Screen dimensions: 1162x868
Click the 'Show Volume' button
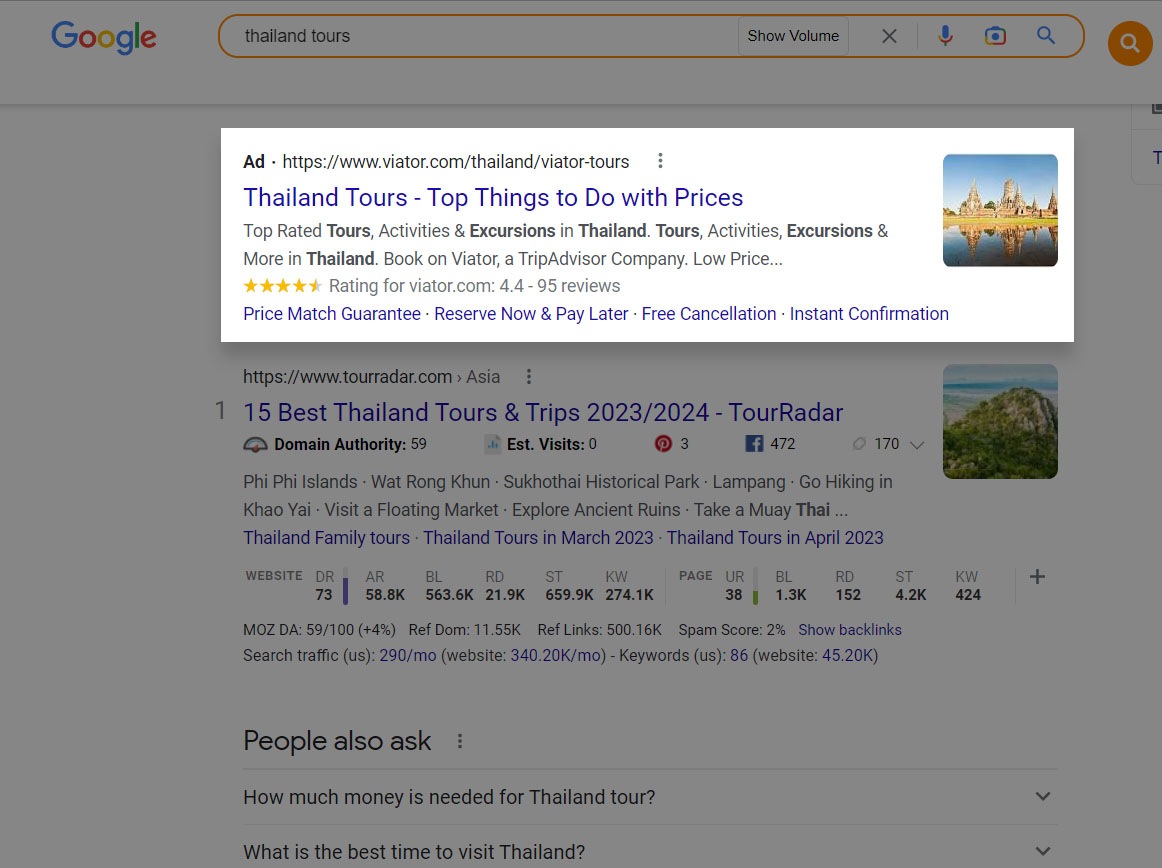click(x=792, y=35)
